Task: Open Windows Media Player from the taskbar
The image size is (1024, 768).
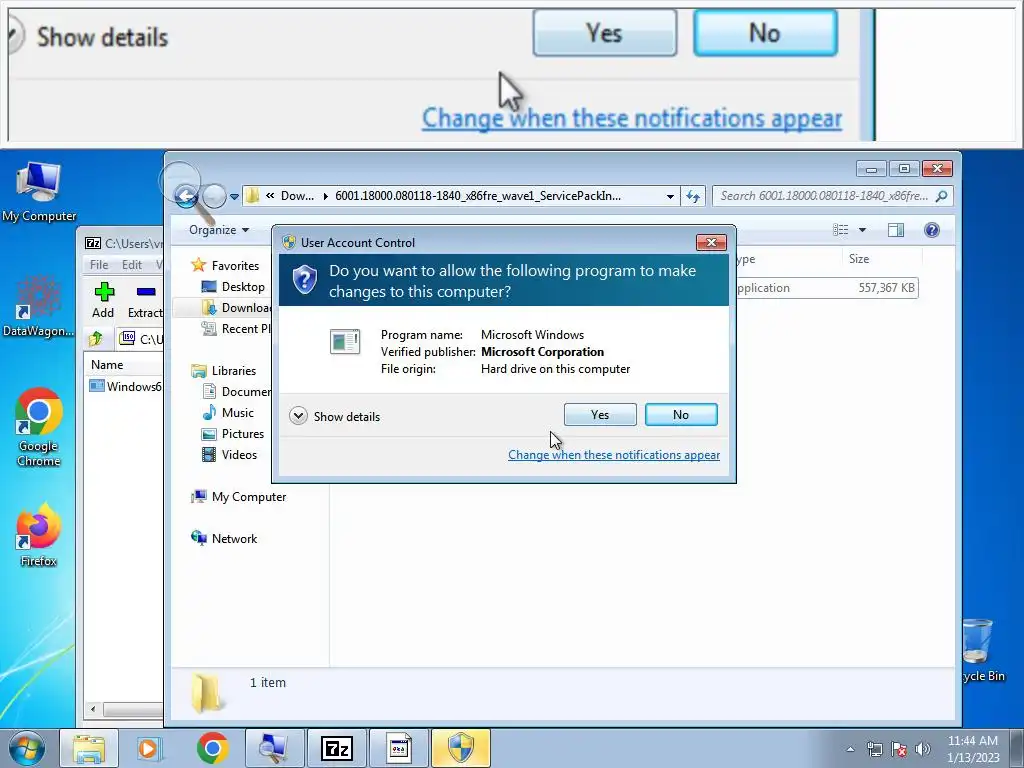Action: (x=148, y=748)
